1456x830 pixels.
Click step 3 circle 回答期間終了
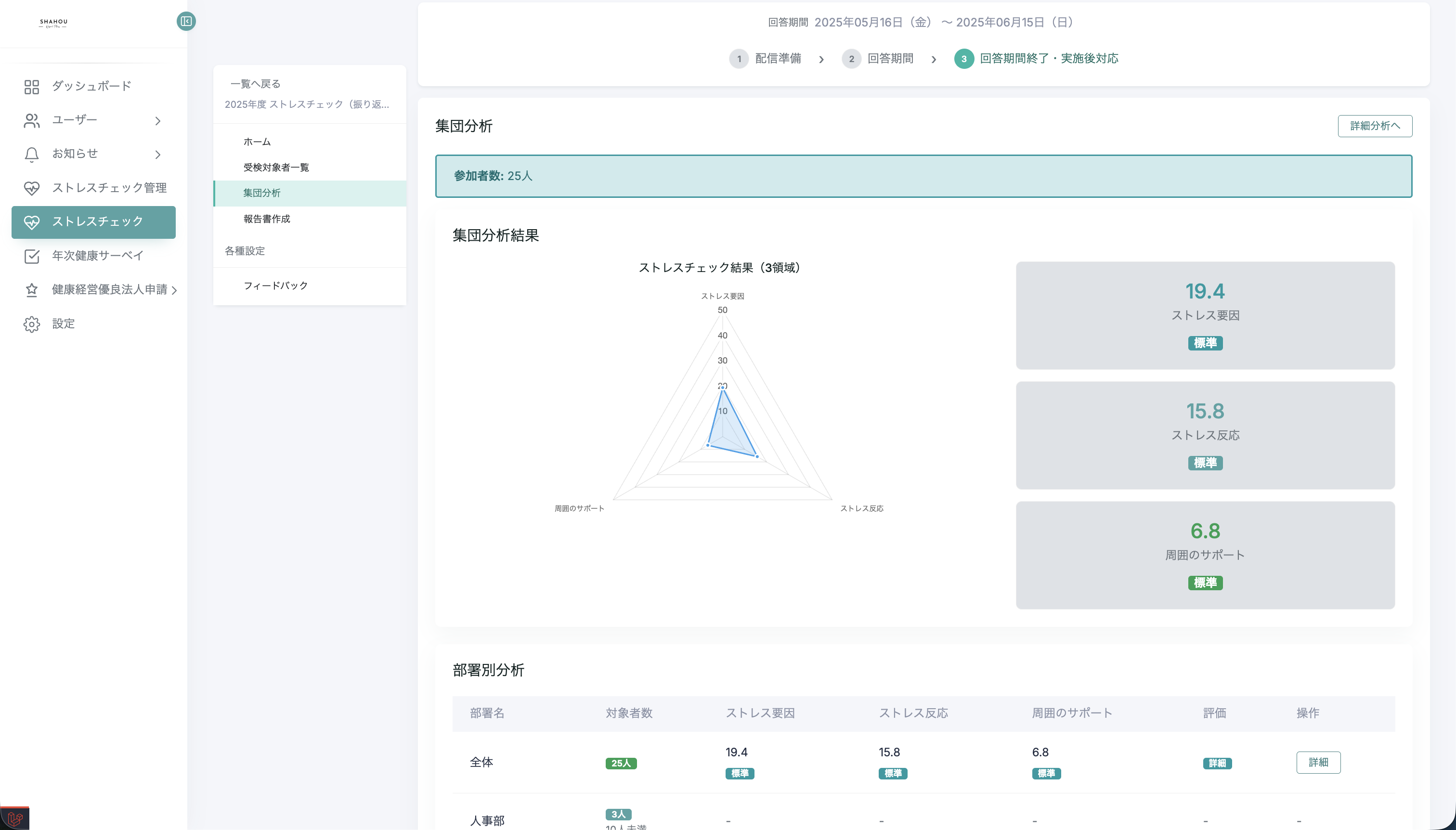(964, 59)
